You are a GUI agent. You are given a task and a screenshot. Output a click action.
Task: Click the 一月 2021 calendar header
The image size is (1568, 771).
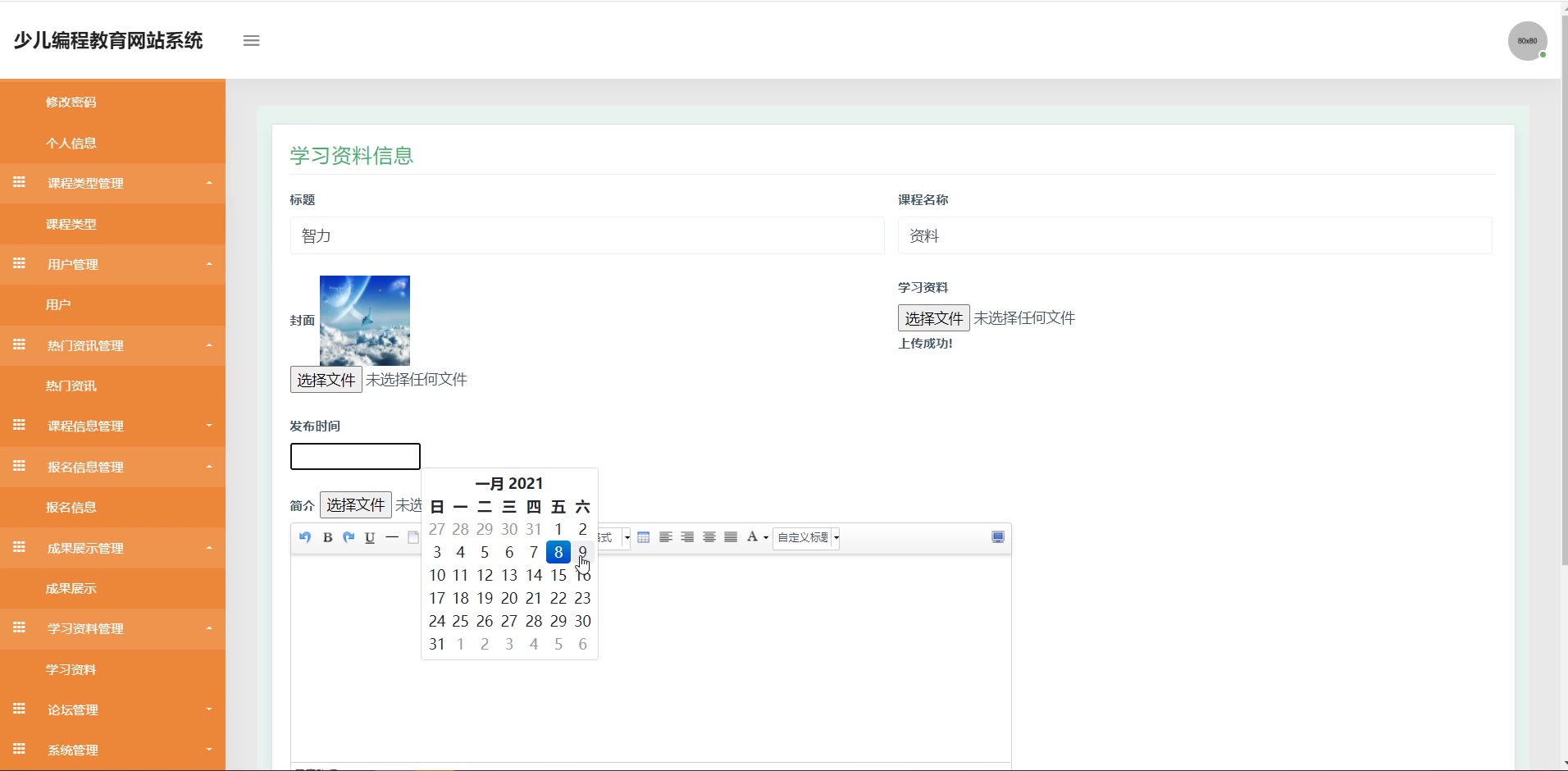(509, 483)
